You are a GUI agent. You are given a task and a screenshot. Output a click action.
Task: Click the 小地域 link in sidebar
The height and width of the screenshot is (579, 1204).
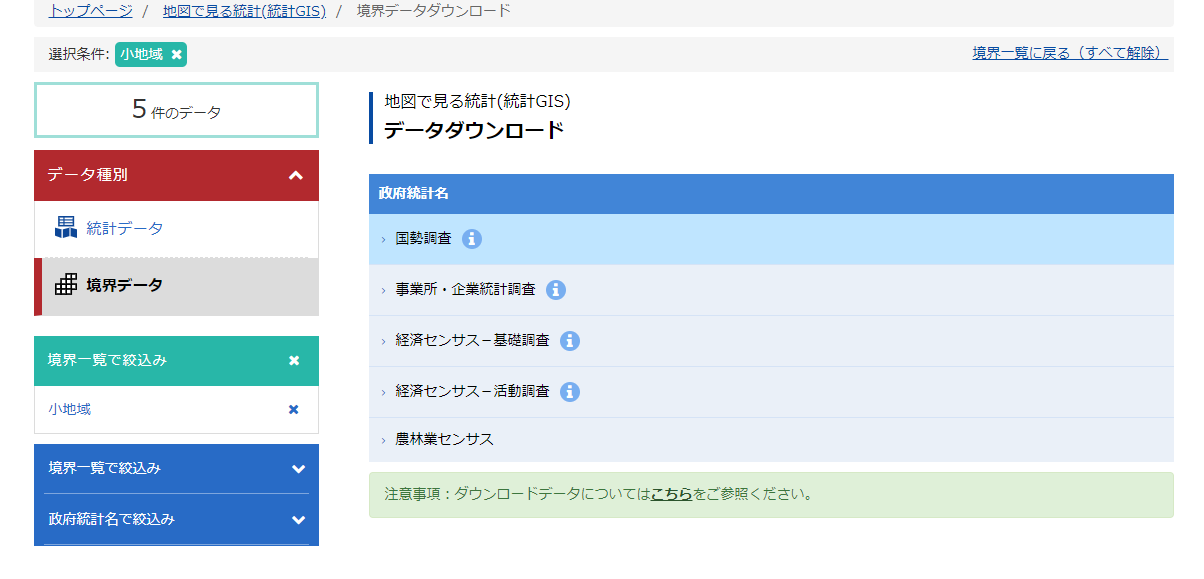pos(69,409)
